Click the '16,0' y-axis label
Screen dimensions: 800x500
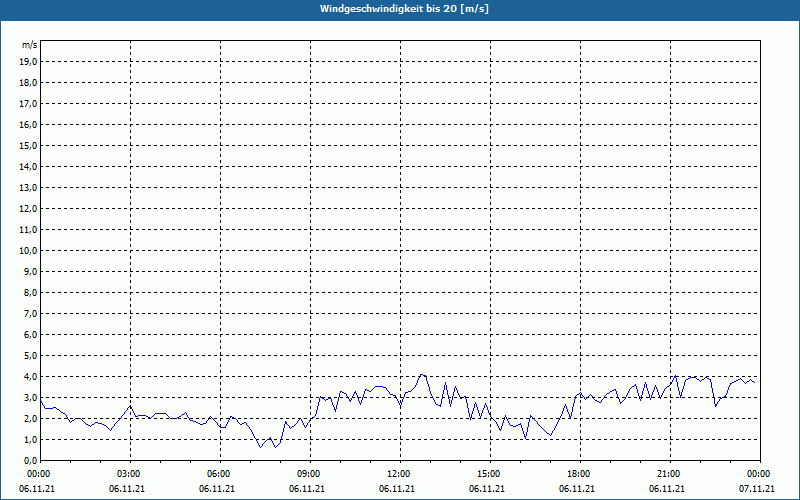tap(29, 124)
